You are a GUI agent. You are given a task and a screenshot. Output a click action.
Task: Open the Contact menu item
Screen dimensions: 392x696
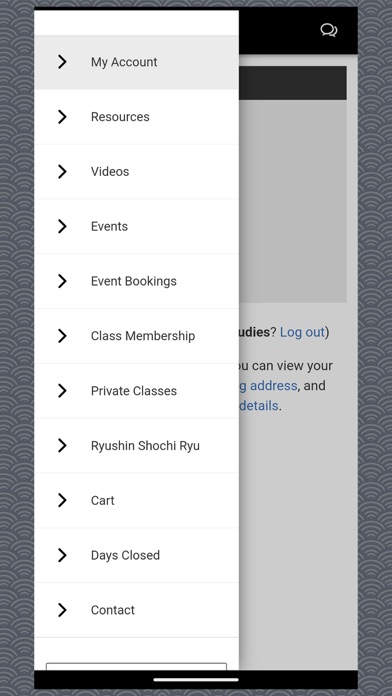coord(136,610)
